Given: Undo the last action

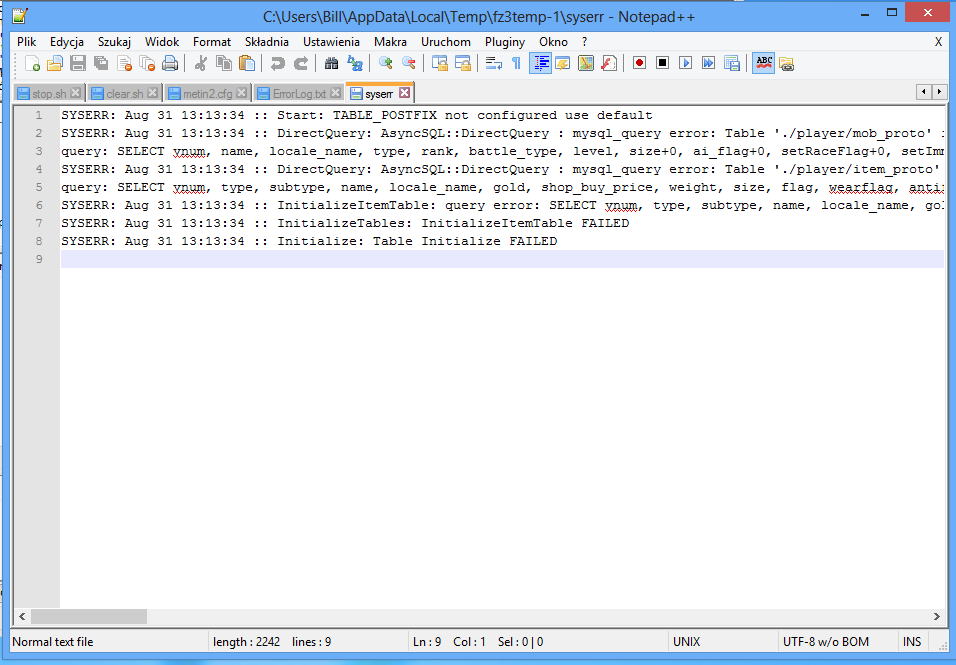Looking at the screenshot, I should [x=277, y=63].
